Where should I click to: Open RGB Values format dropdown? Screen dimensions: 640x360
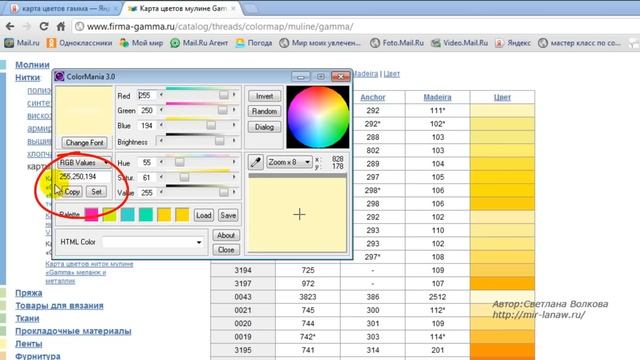point(84,162)
